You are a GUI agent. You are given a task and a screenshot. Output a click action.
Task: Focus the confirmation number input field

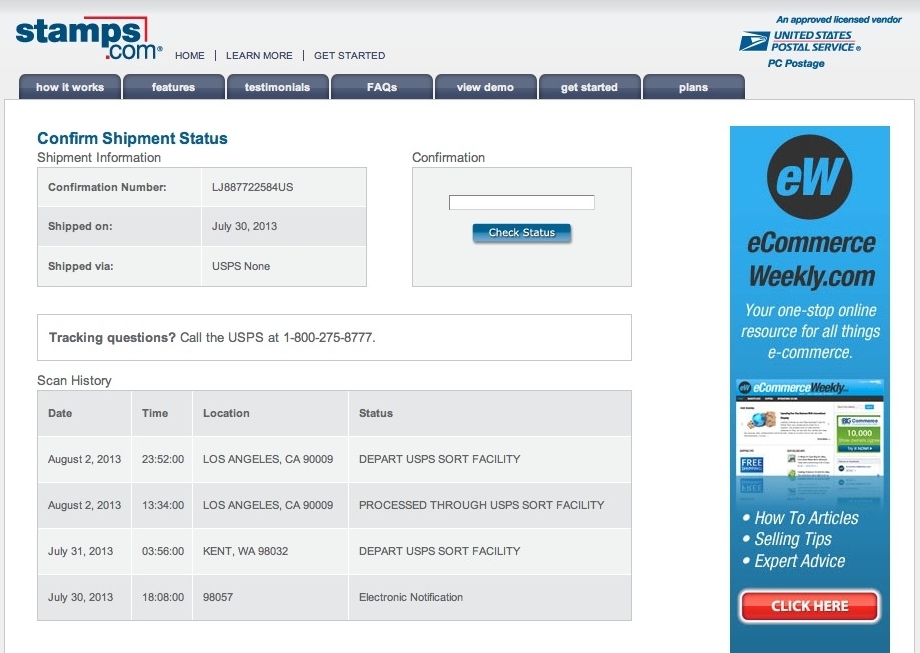[522, 202]
